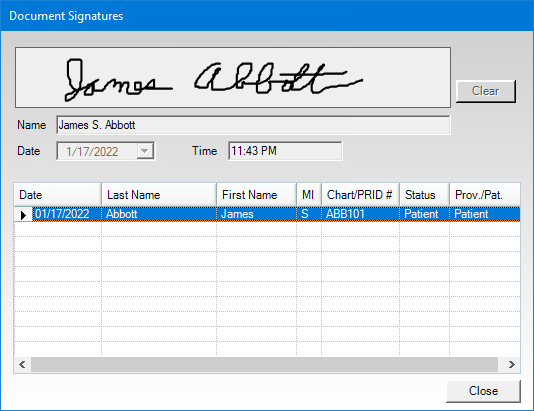Click the Chart/PRID # column header
The height and width of the screenshot is (411, 534).
coord(360,195)
